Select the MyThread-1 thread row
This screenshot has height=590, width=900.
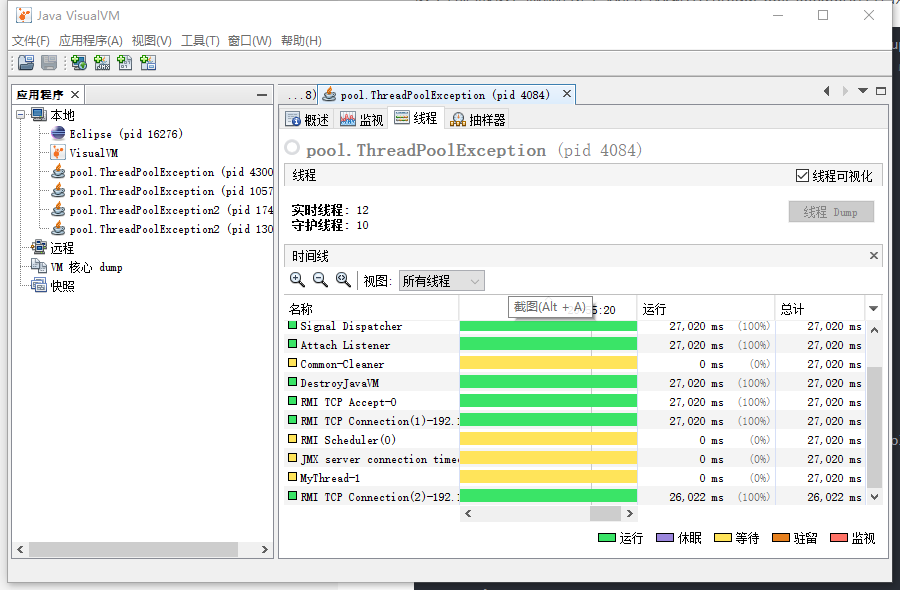tap(574, 478)
